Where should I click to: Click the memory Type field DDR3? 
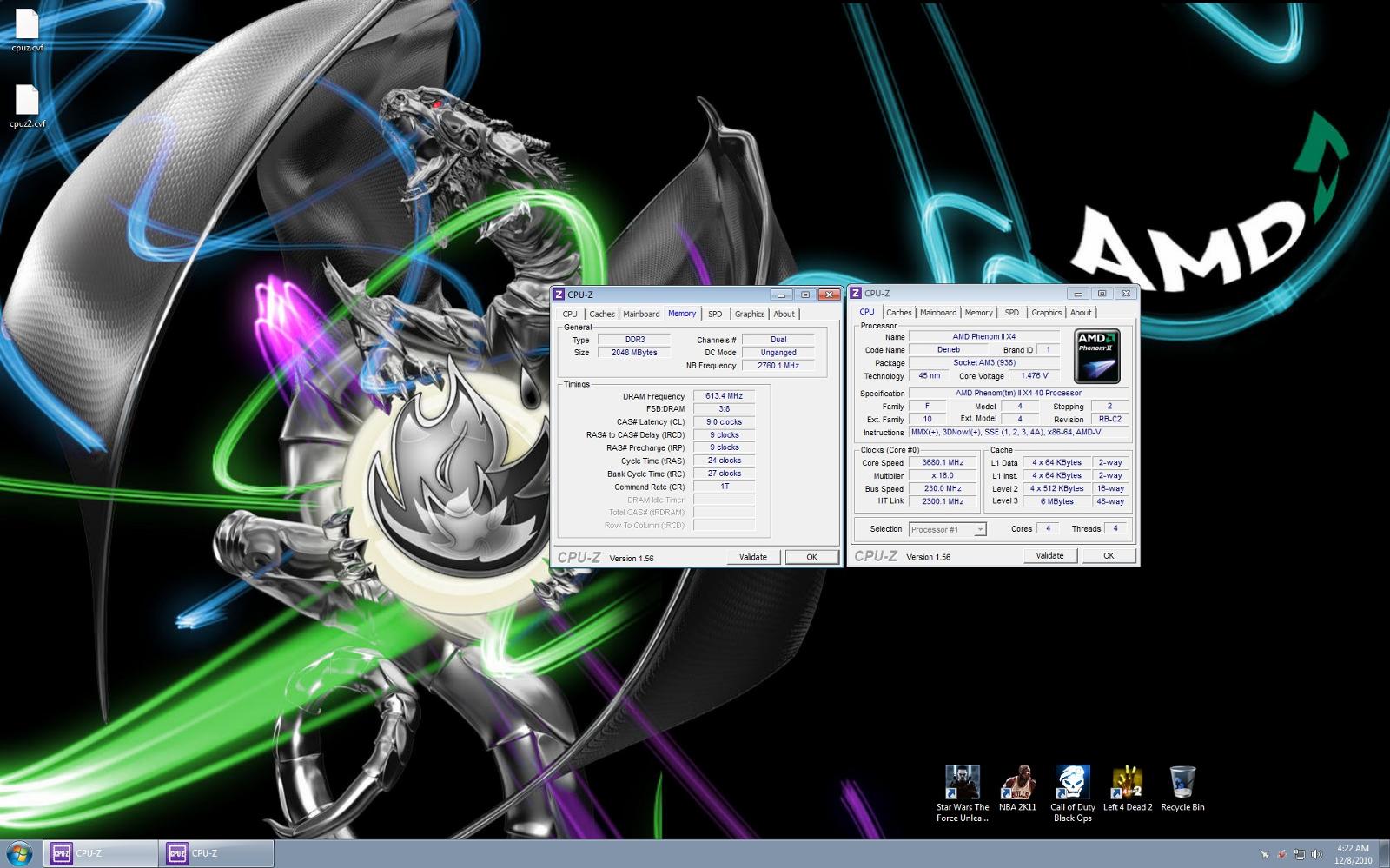click(634, 340)
